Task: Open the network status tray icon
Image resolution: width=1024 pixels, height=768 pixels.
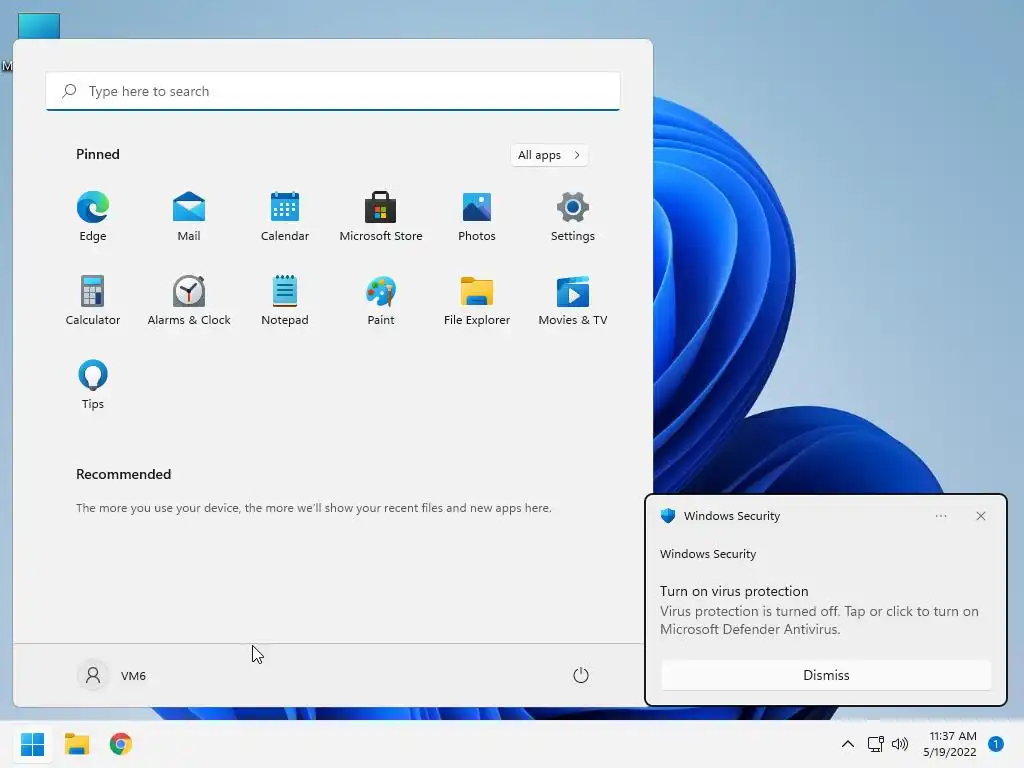Action: click(875, 744)
